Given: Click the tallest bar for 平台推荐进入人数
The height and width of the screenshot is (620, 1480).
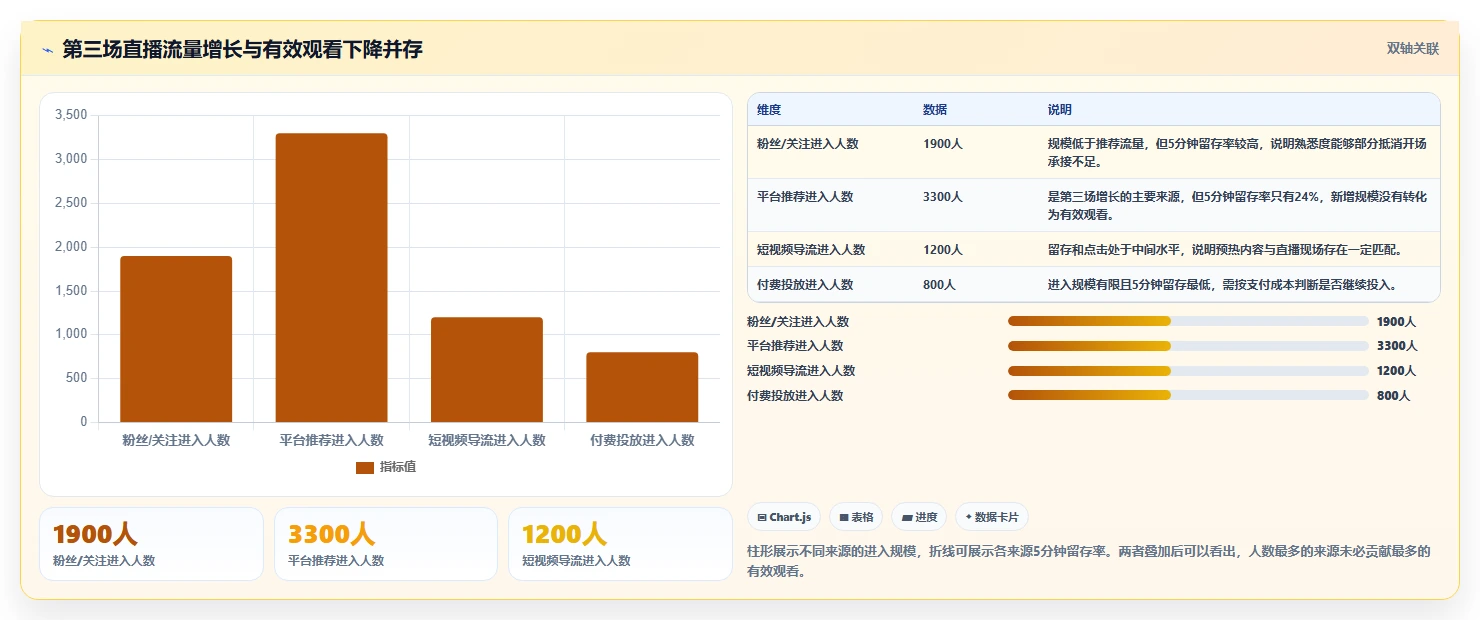Looking at the screenshot, I should (331, 278).
